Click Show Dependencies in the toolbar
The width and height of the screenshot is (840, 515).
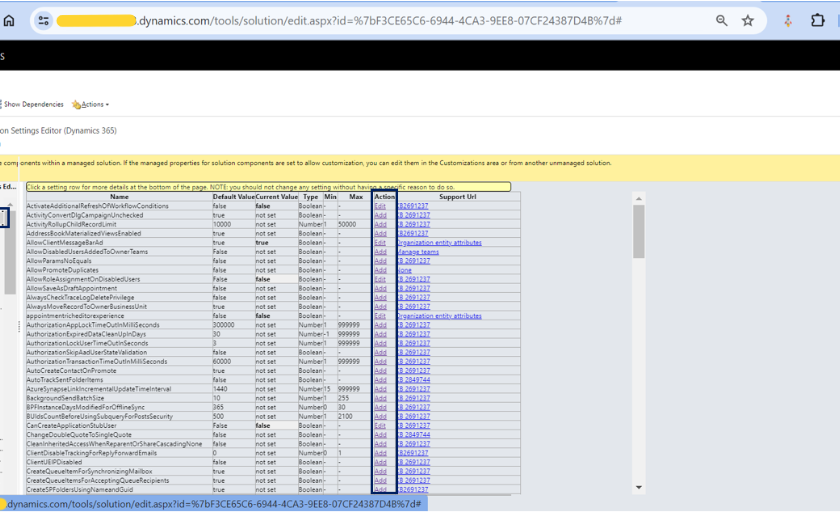[33, 104]
